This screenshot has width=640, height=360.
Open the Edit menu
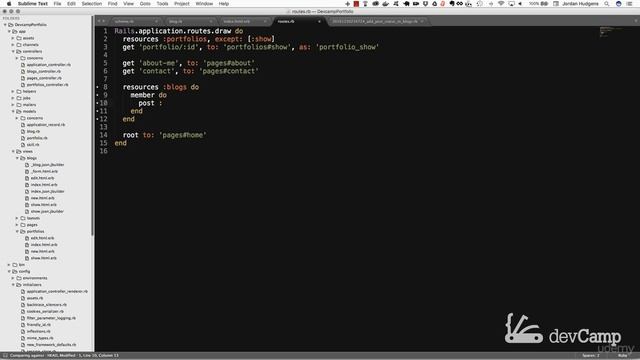71,4
